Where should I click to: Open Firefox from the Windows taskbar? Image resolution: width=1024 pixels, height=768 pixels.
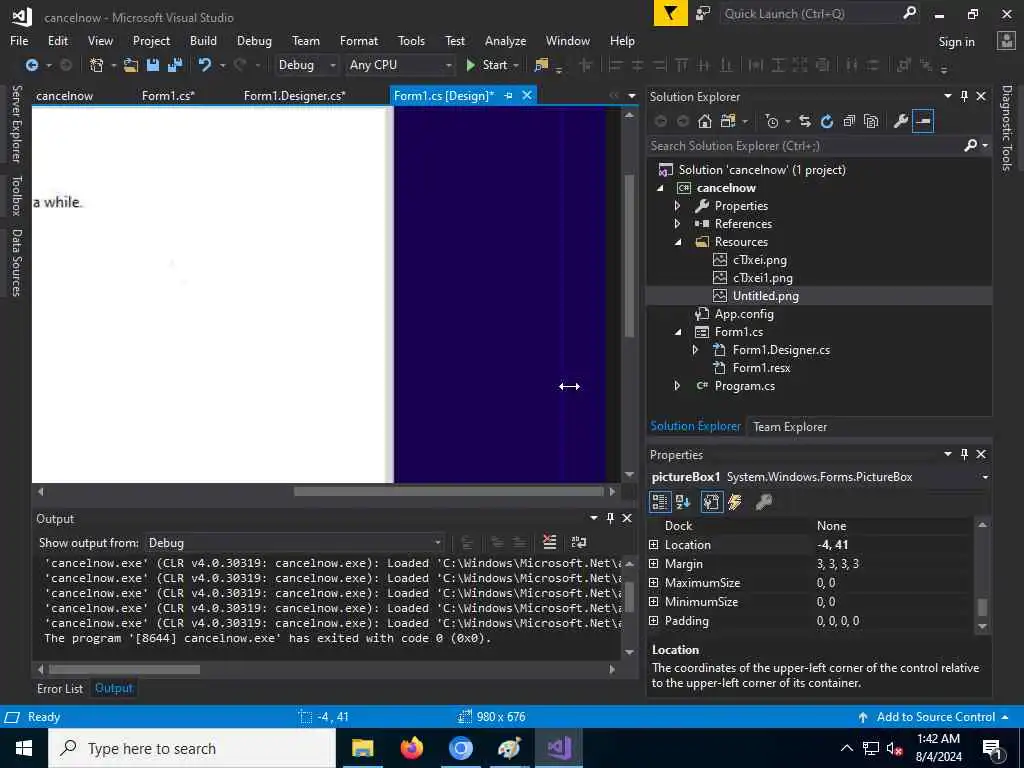(411, 748)
